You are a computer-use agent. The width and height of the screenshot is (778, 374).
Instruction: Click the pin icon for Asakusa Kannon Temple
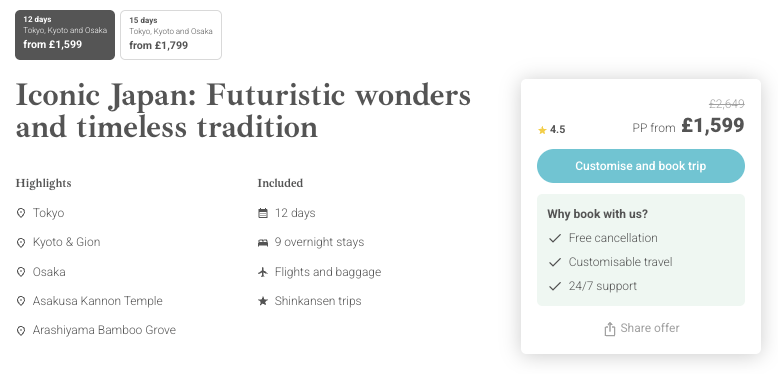21,301
